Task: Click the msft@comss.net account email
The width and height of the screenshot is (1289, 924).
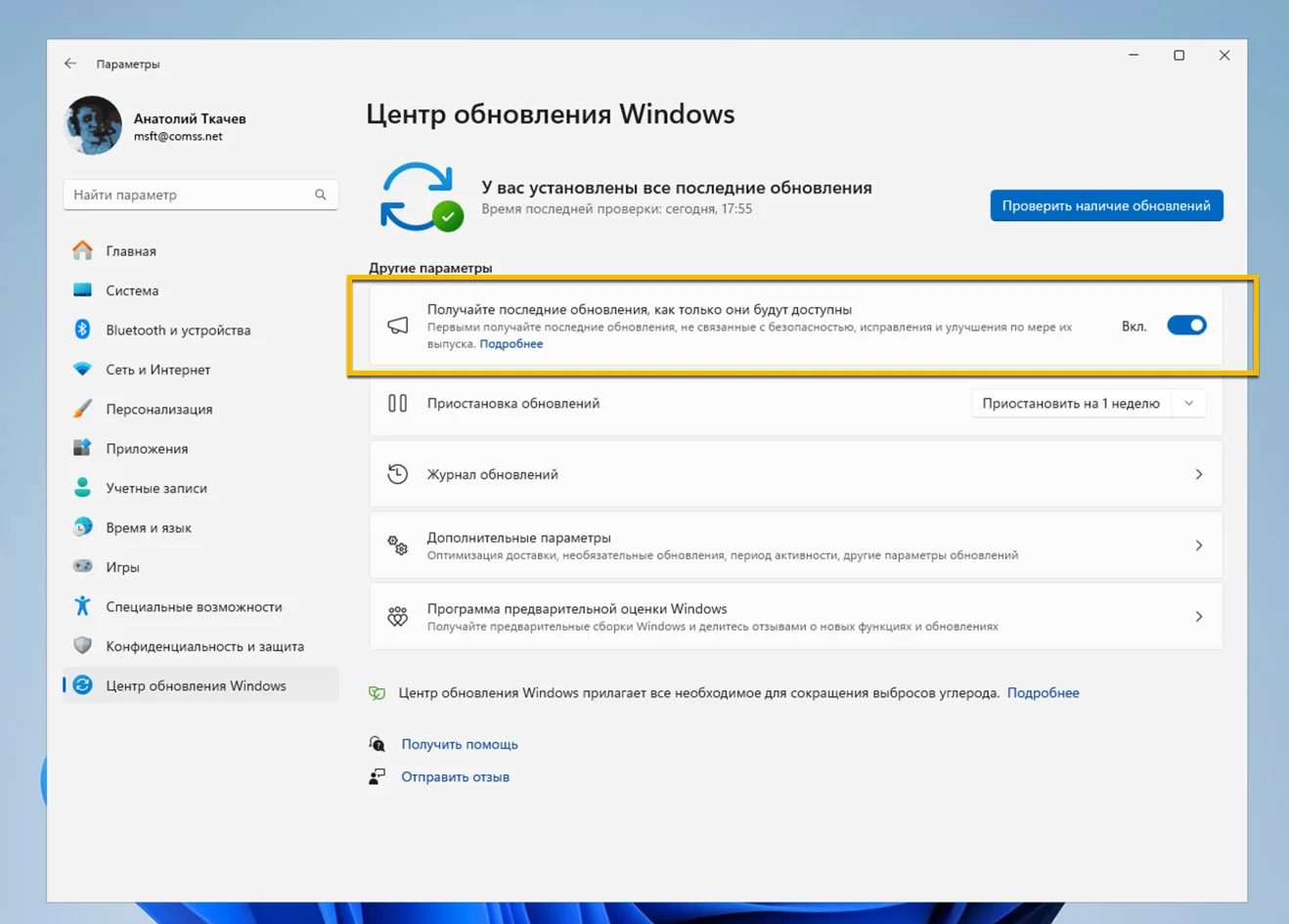Action: click(x=178, y=137)
